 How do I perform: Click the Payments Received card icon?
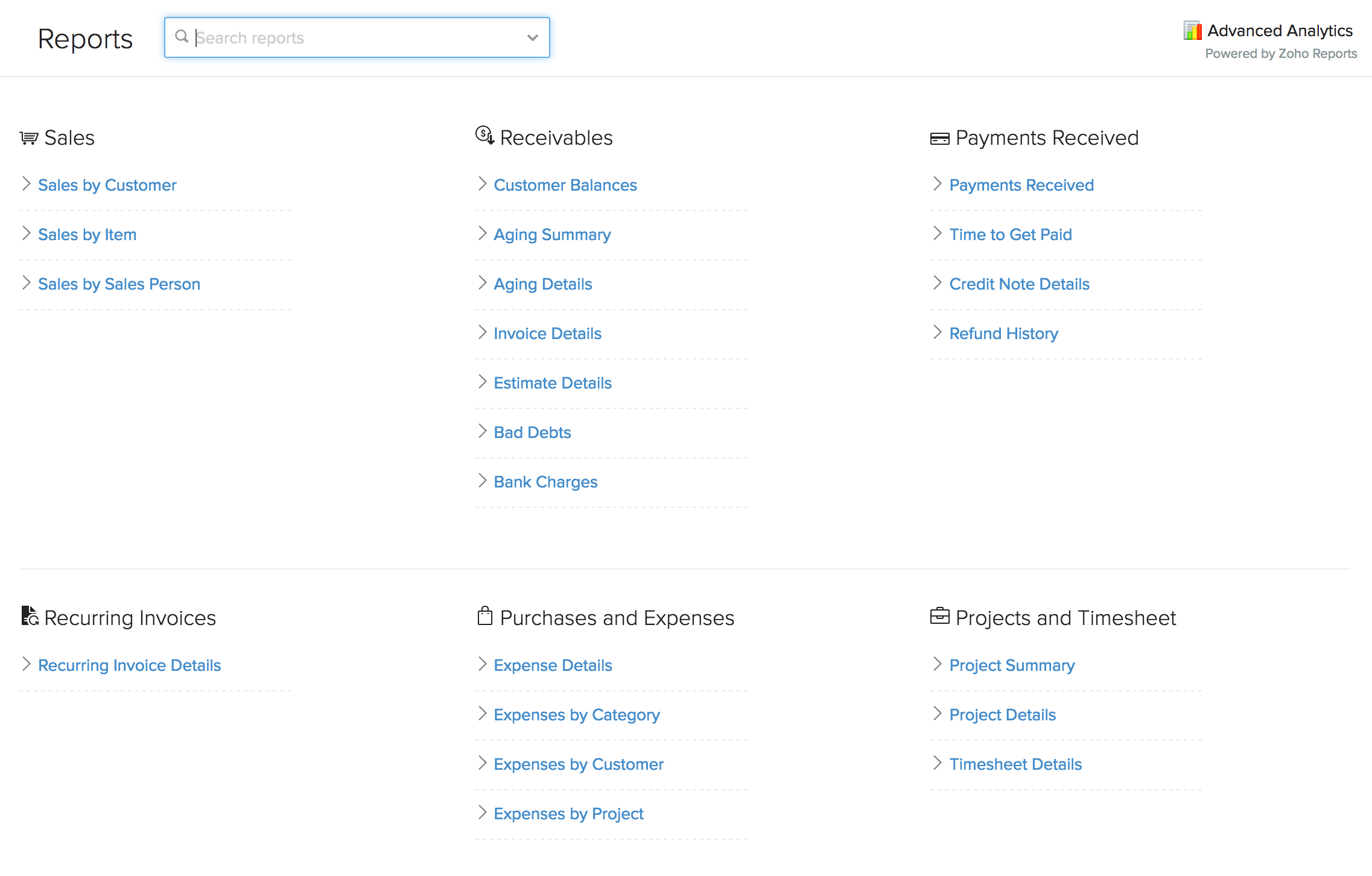(x=939, y=139)
